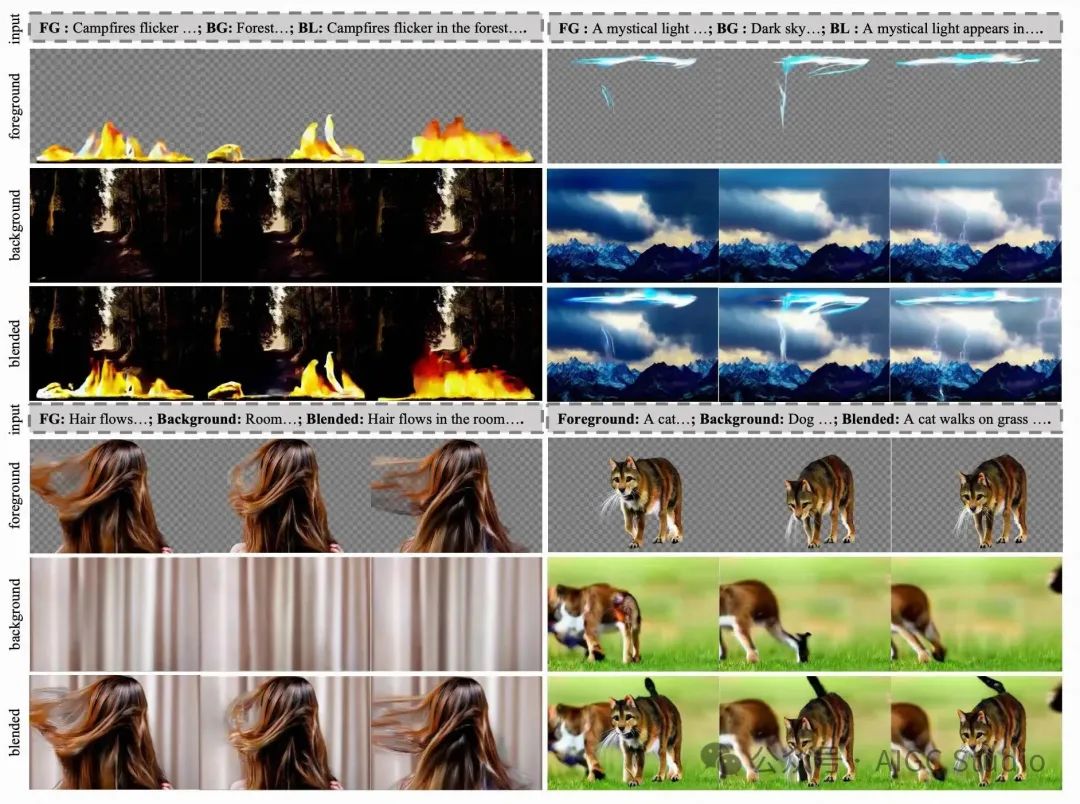Select the dark forest background strip without flames
Image resolution: width=1080 pixels, height=804 pixels.
[x=286, y=225]
